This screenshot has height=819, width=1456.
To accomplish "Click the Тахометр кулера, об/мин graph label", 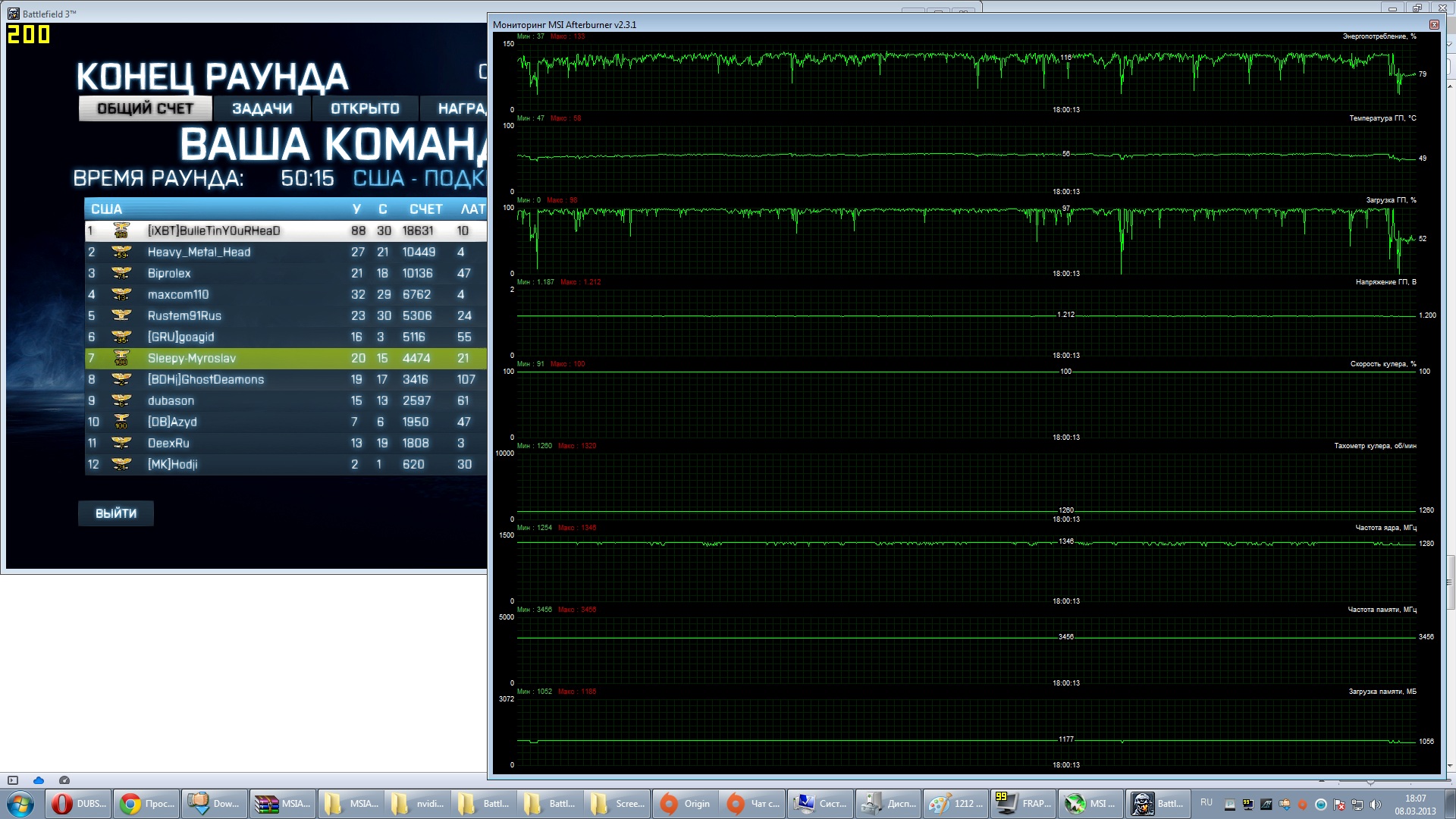I will tap(1375, 446).
